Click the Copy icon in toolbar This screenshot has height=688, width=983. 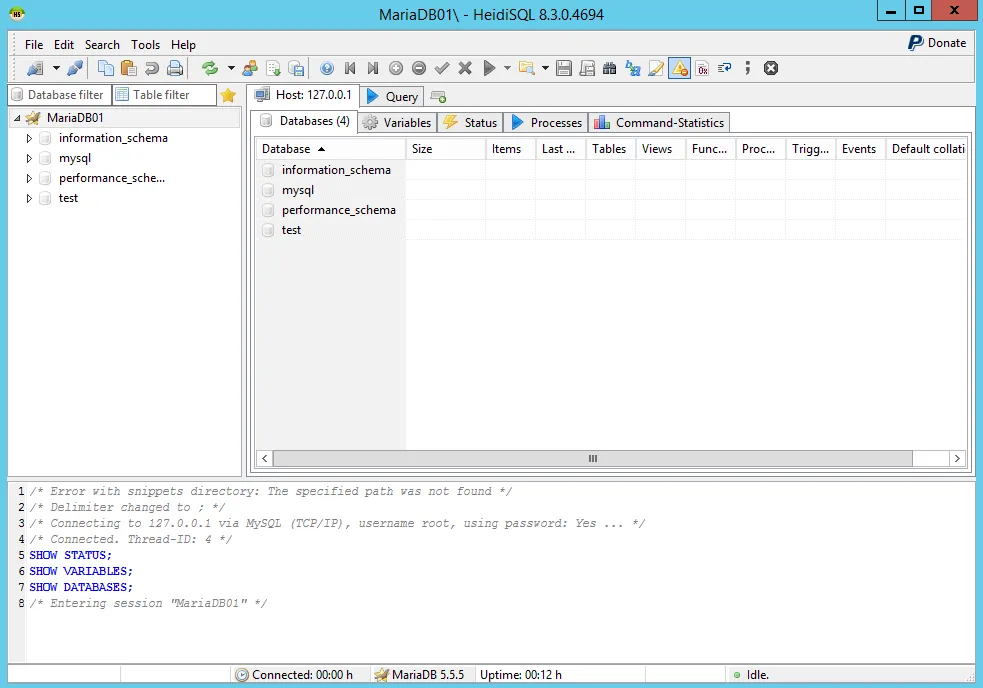point(105,69)
